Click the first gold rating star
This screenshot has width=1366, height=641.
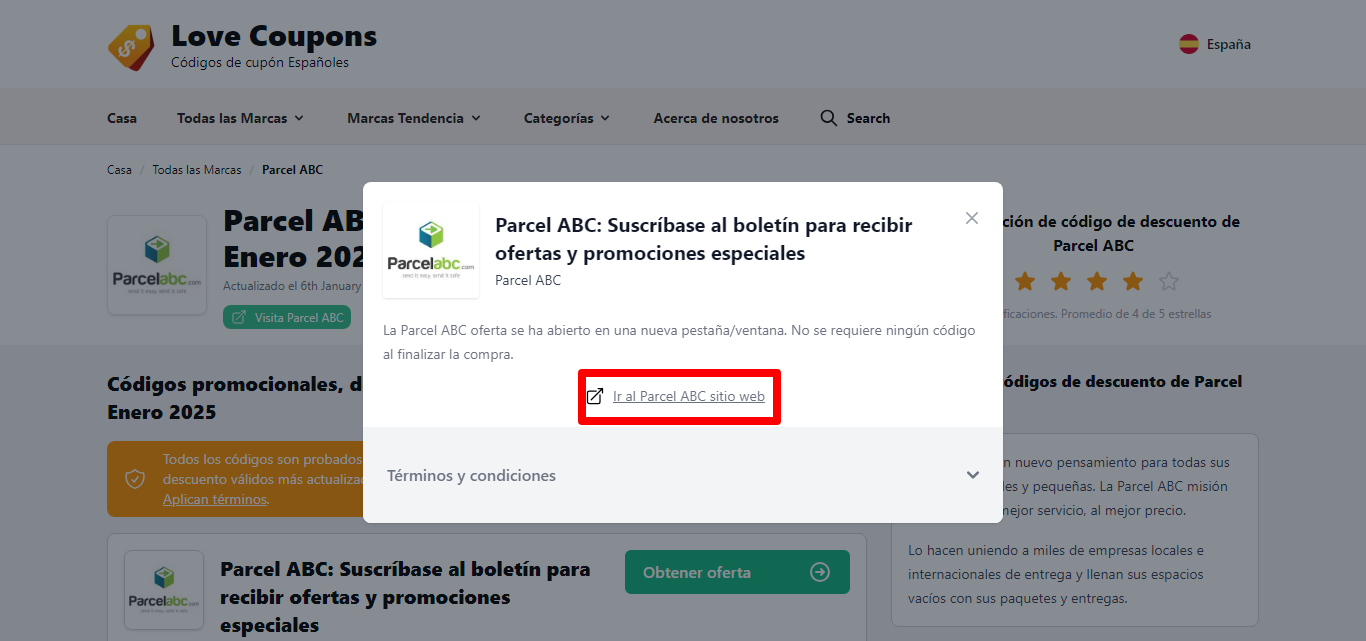coord(1024,281)
